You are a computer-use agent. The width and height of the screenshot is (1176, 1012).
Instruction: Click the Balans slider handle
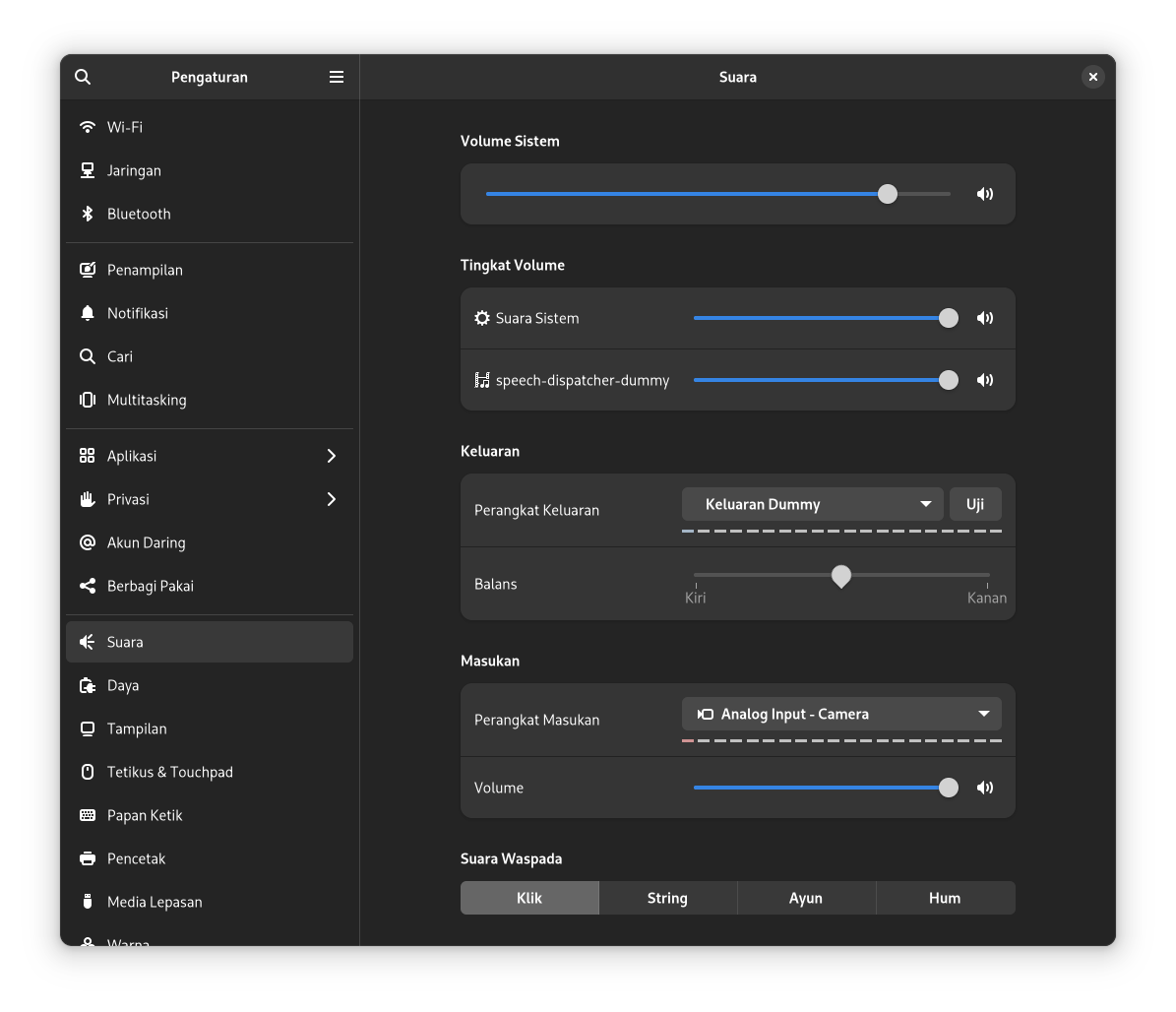pos(841,576)
